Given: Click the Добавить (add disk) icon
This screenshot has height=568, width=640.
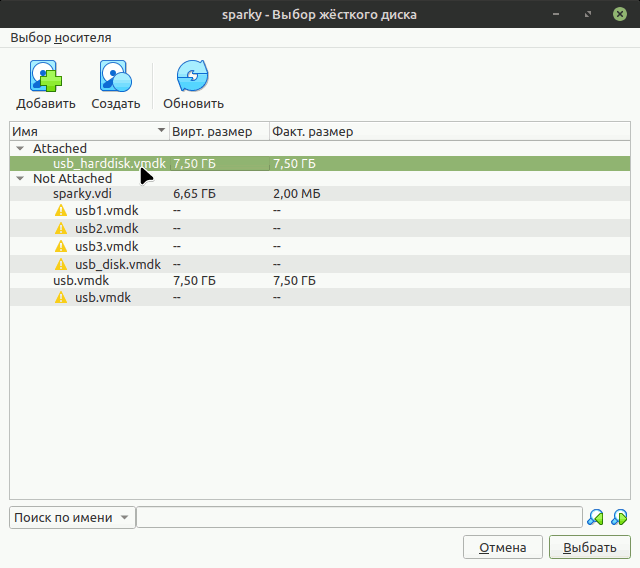Looking at the screenshot, I should pyautogui.click(x=46, y=76).
